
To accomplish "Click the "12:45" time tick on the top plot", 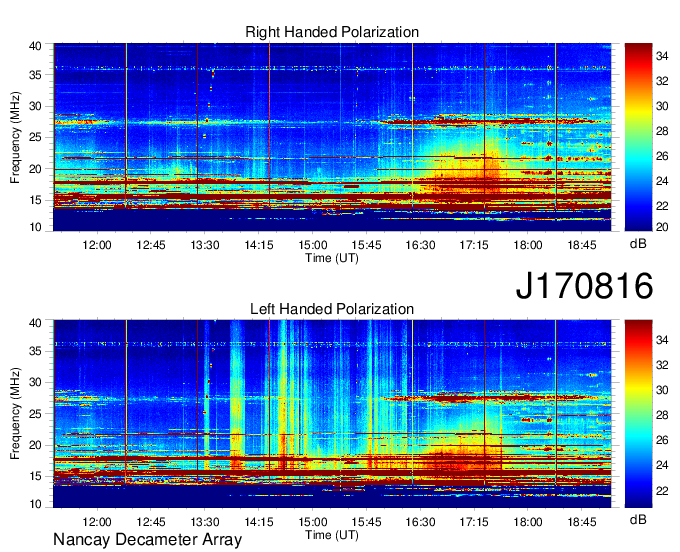I will click(x=151, y=245).
